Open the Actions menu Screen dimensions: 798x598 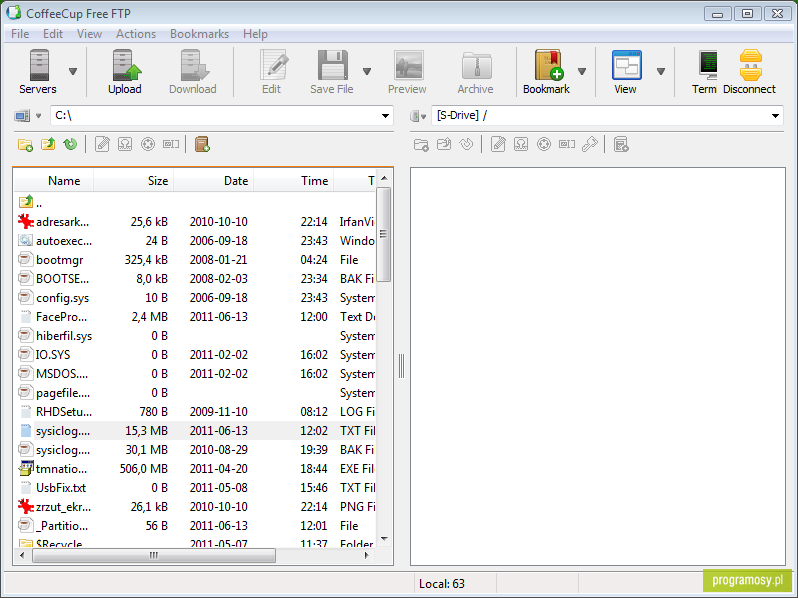point(136,34)
